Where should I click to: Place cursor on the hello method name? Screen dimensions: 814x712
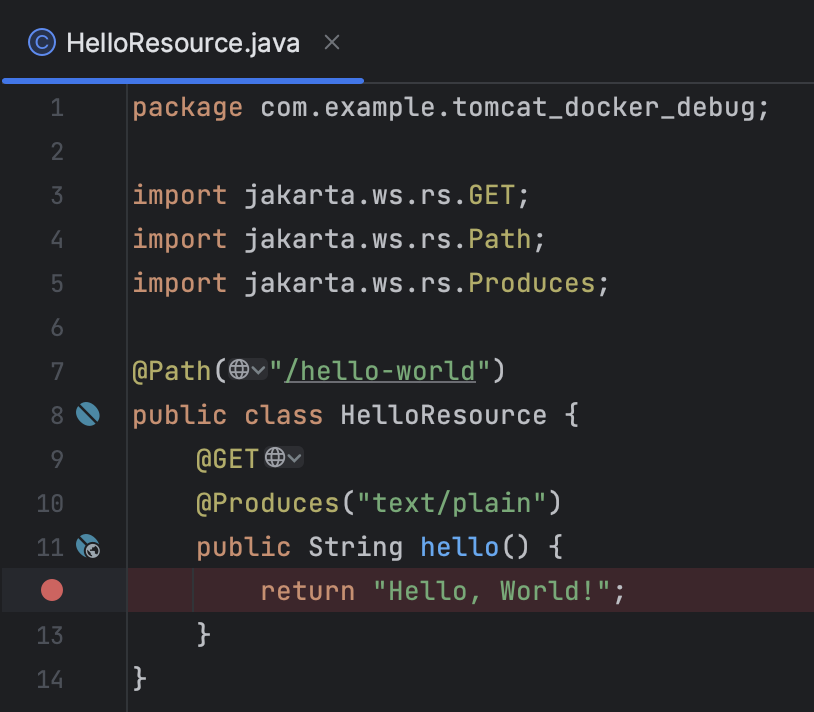tap(459, 547)
